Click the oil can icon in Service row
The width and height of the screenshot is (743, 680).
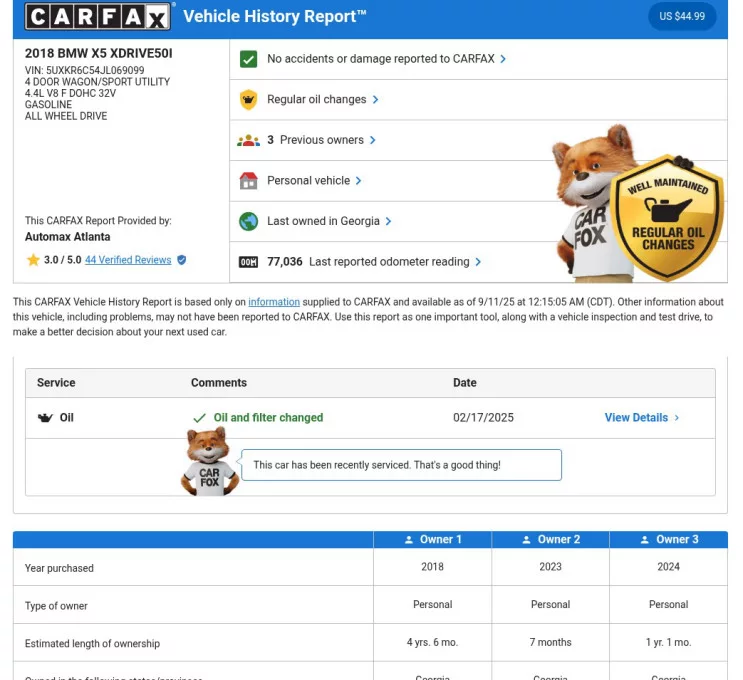point(45,417)
